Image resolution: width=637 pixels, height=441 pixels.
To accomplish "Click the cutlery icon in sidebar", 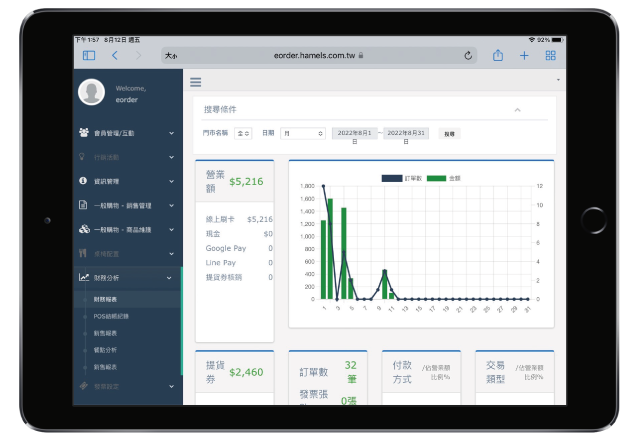I will 82,253.
